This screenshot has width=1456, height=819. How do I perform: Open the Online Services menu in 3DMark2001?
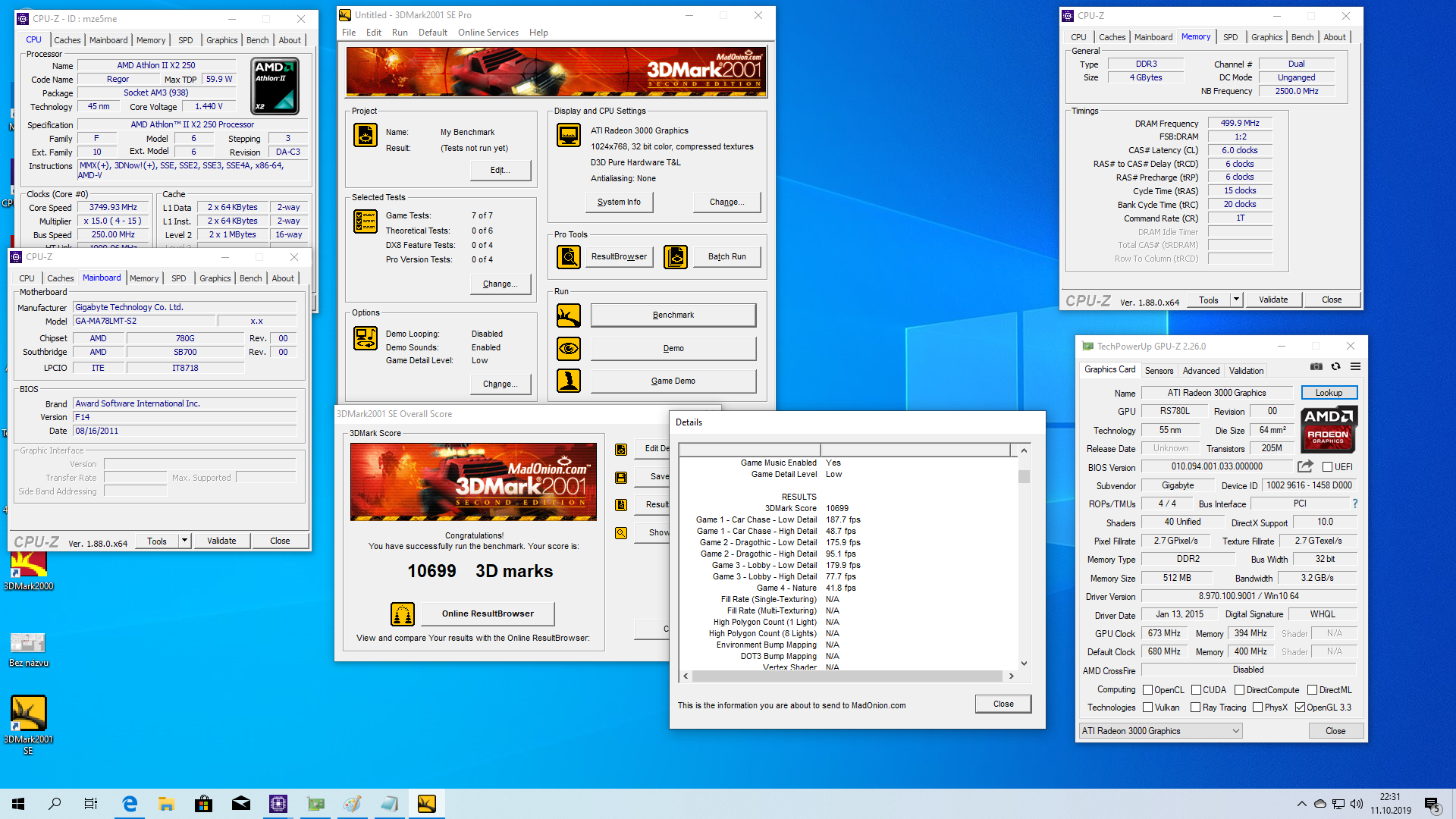488,33
